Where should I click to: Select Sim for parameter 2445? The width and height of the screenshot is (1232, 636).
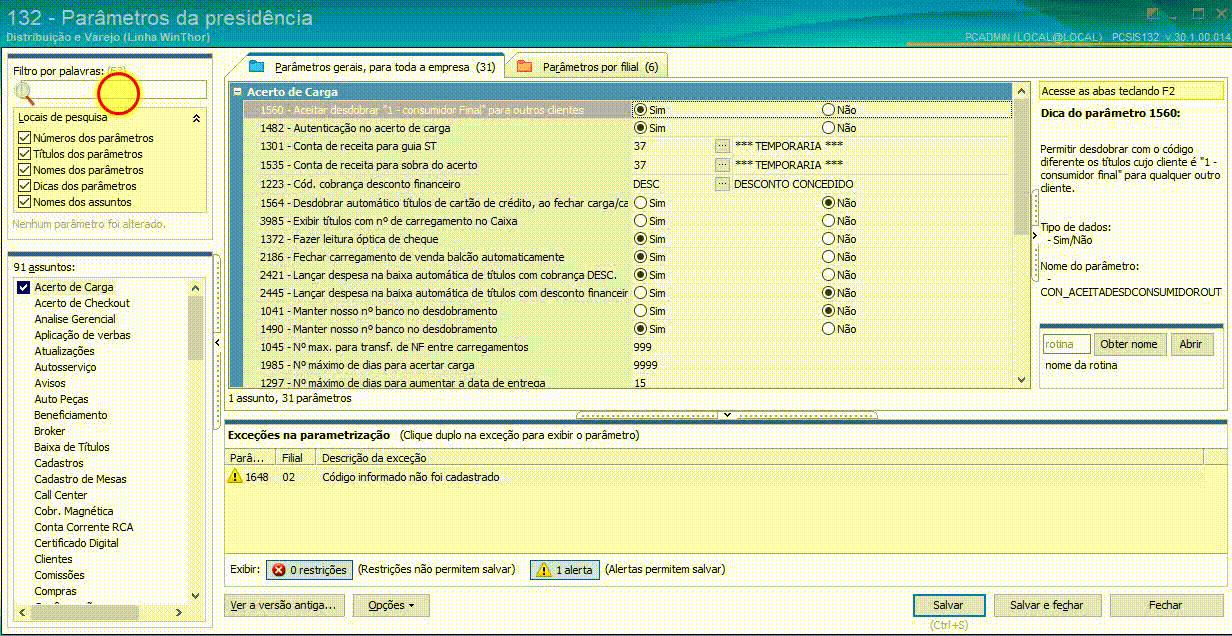coord(640,293)
